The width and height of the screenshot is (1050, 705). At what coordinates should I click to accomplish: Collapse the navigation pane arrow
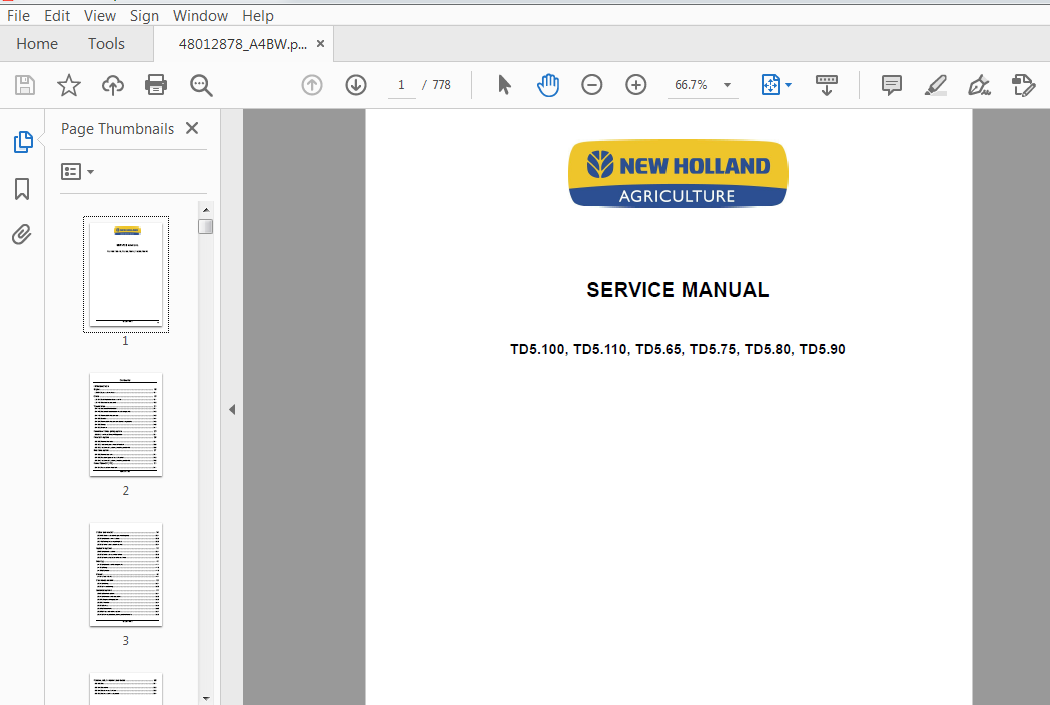(232, 409)
